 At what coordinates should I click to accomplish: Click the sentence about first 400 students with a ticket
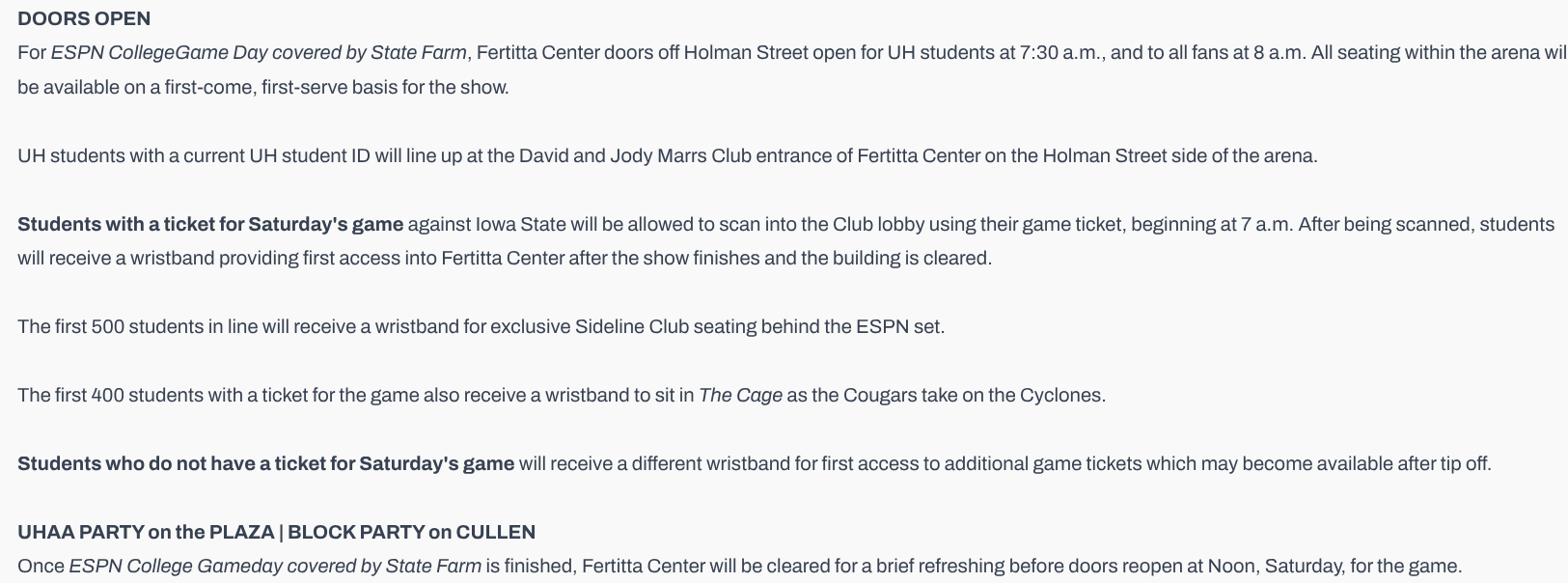[562, 396]
